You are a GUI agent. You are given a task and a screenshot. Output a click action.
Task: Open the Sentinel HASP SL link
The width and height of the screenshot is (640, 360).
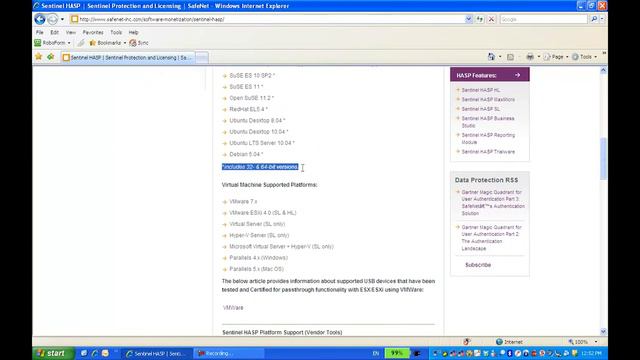tap(480, 109)
